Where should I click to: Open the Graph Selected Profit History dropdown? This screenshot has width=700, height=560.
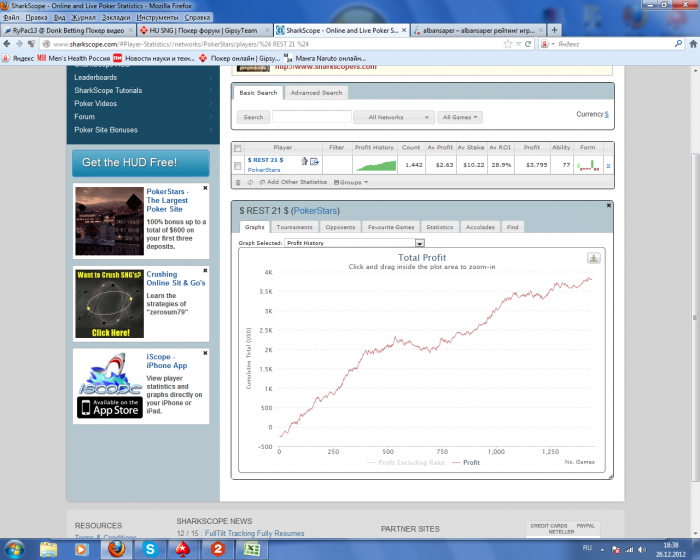point(355,243)
